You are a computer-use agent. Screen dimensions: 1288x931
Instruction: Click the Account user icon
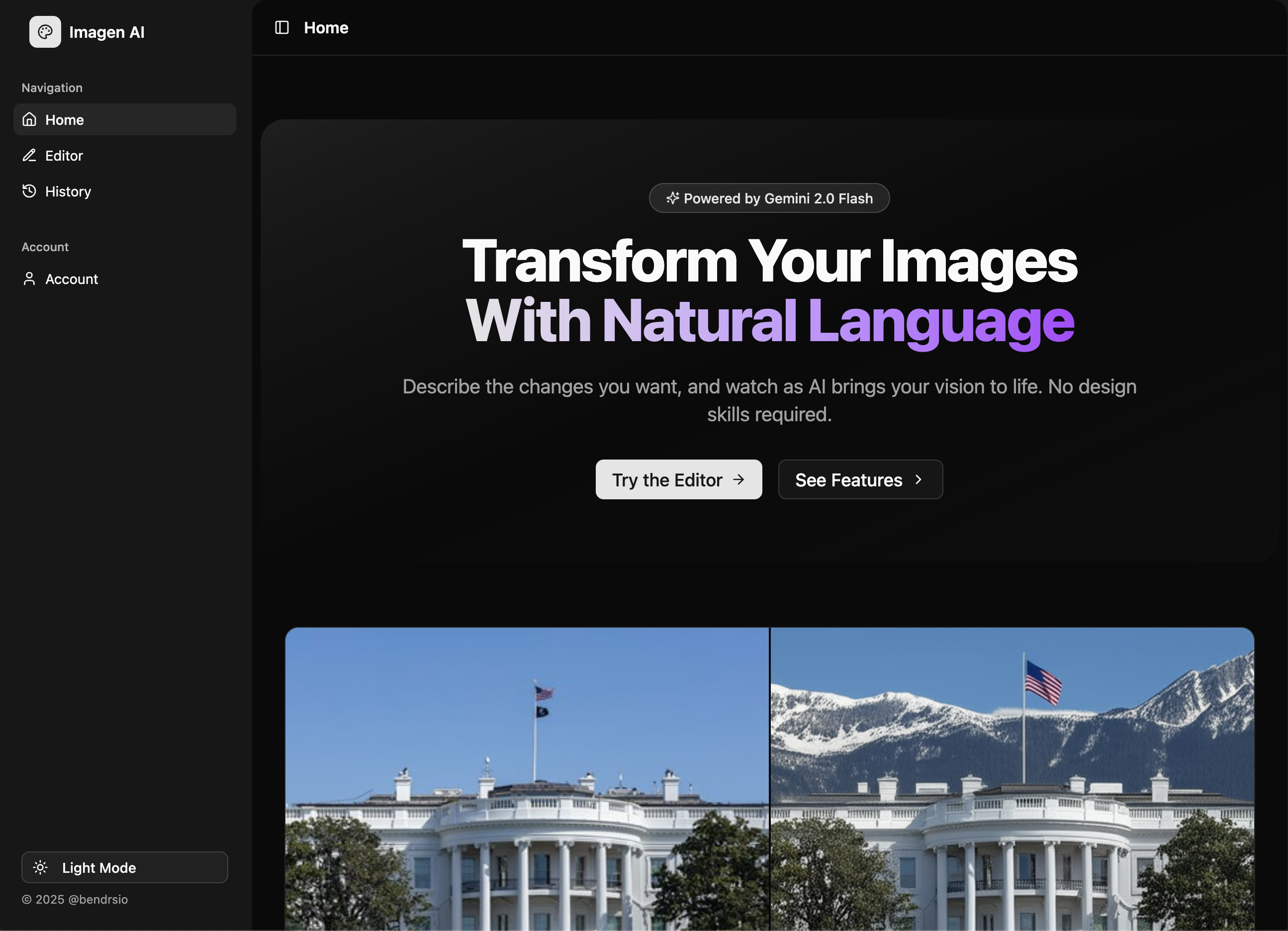(x=29, y=279)
